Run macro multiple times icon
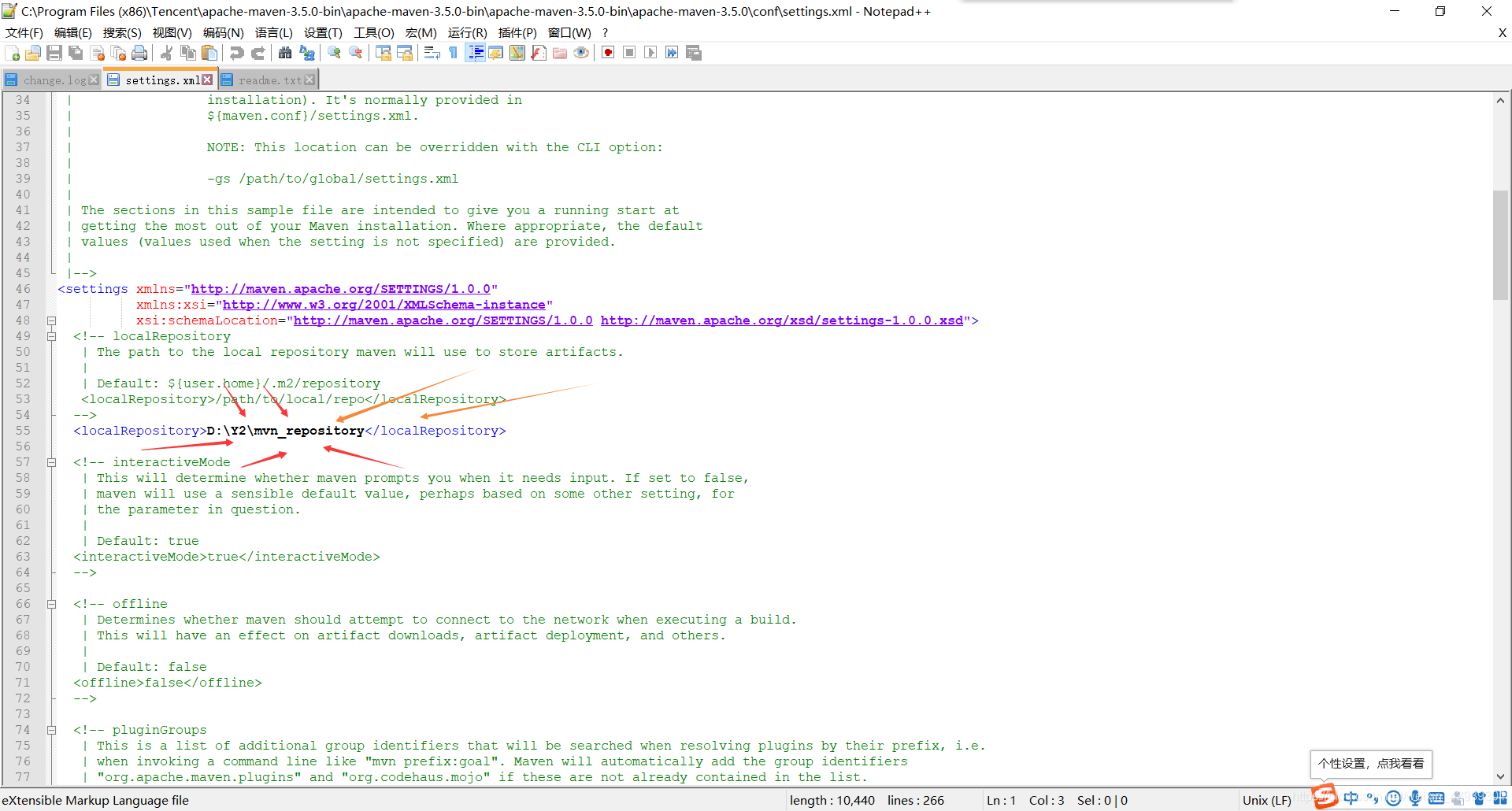The width and height of the screenshot is (1512, 811). tap(672, 53)
